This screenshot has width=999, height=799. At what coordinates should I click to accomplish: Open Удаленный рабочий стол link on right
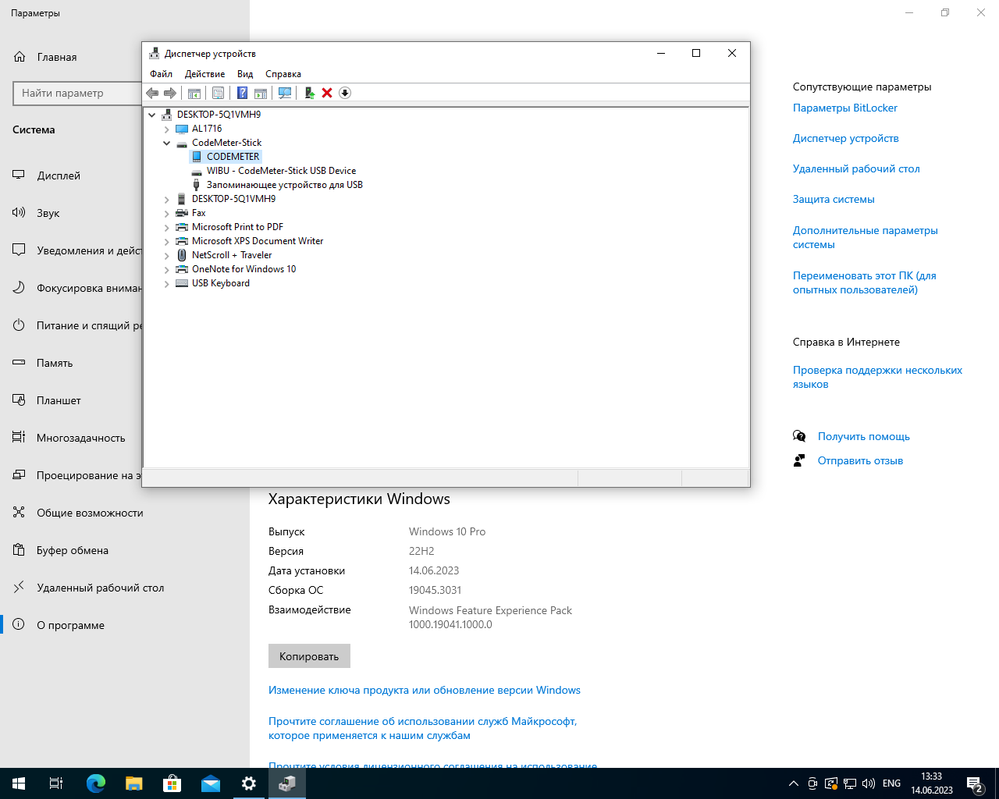click(856, 169)
